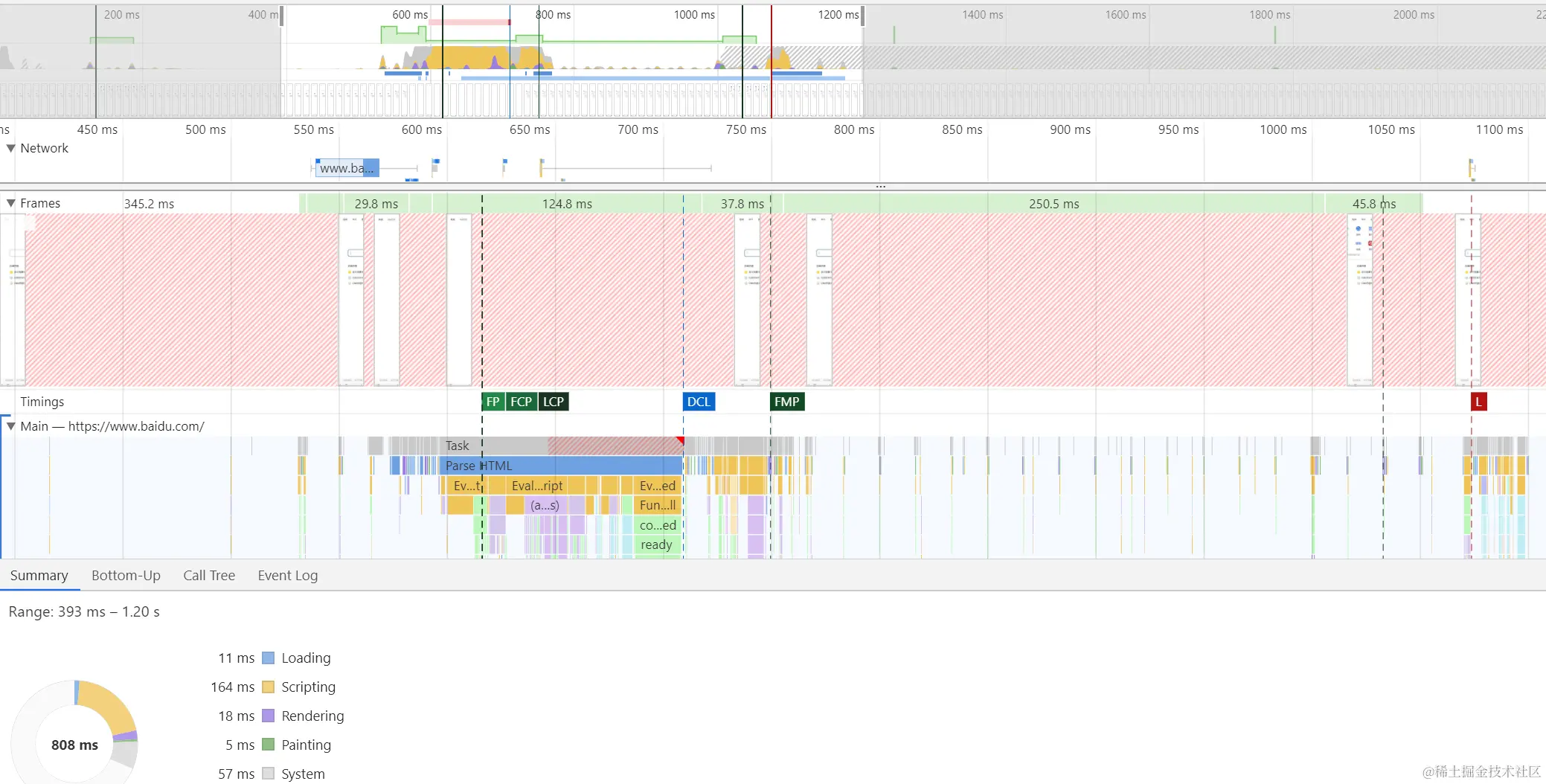This screenshot has width=1546, height=784.
Task: Click the right overview range handle
Action: (862, 16)
